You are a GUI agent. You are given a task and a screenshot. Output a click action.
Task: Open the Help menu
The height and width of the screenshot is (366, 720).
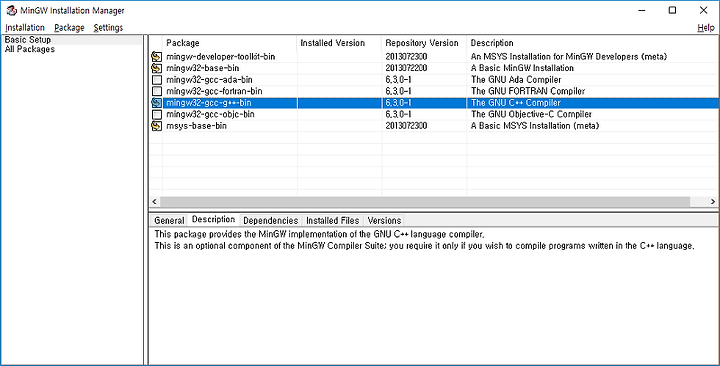coord(706,28)
